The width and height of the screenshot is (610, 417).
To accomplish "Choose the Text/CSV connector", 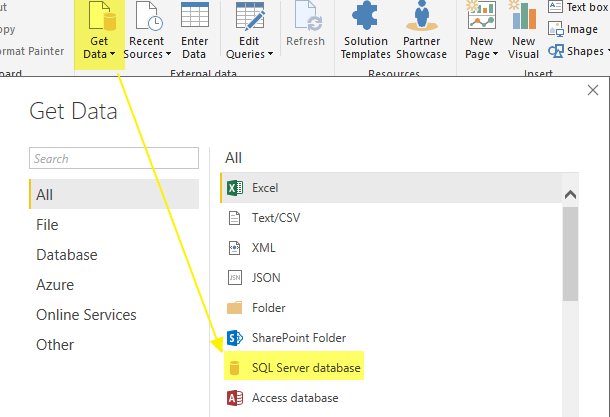I will click(x=391, y=218).
